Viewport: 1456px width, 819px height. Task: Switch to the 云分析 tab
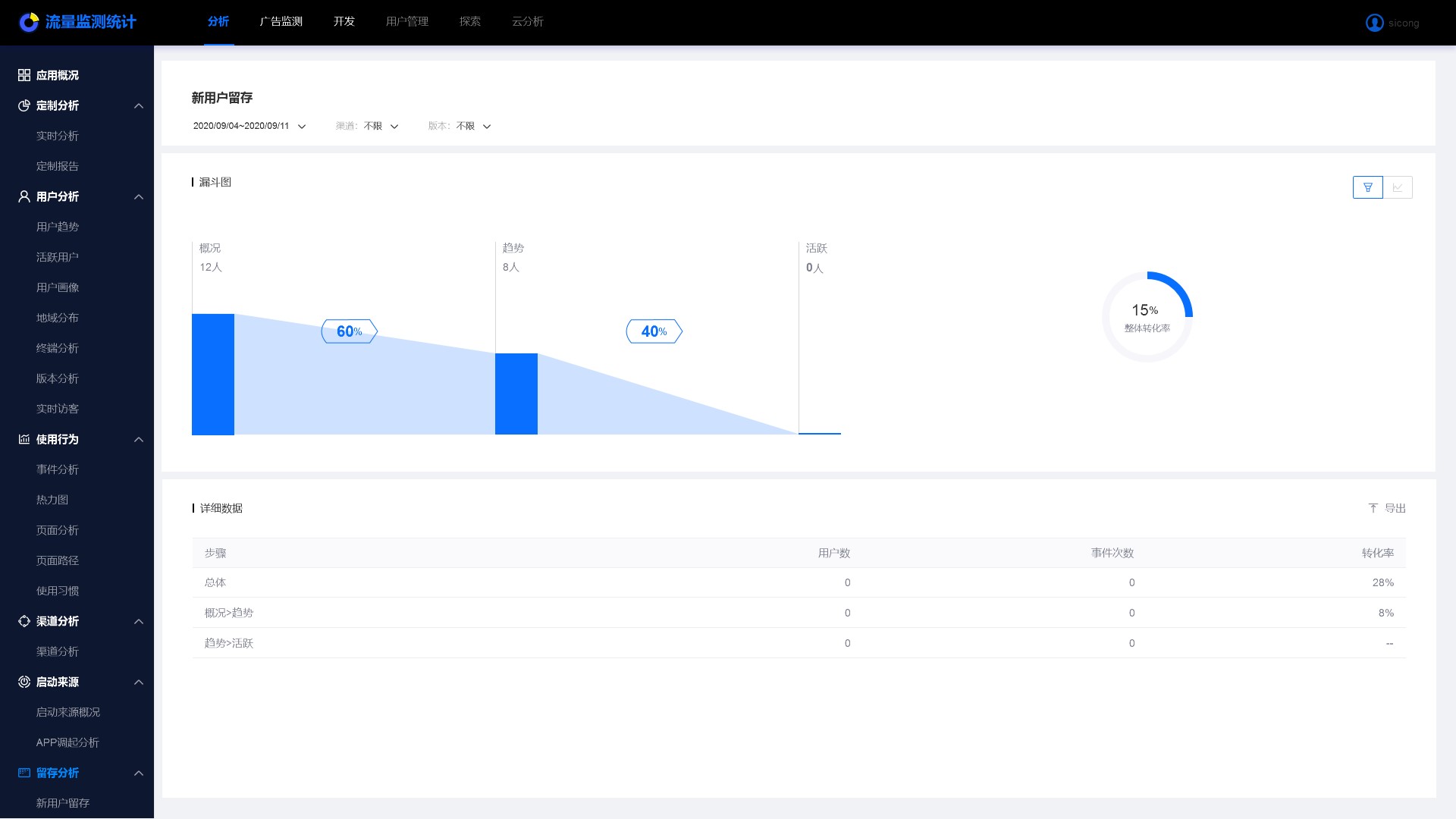pos(528,22)
